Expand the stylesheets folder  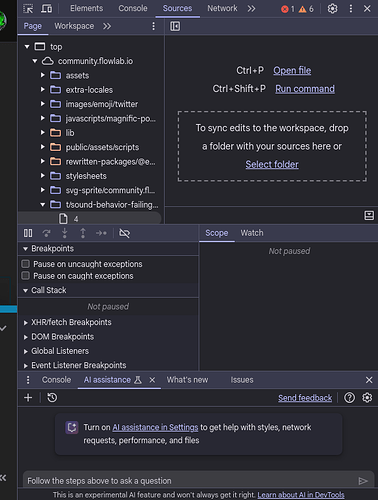point(42,176)
